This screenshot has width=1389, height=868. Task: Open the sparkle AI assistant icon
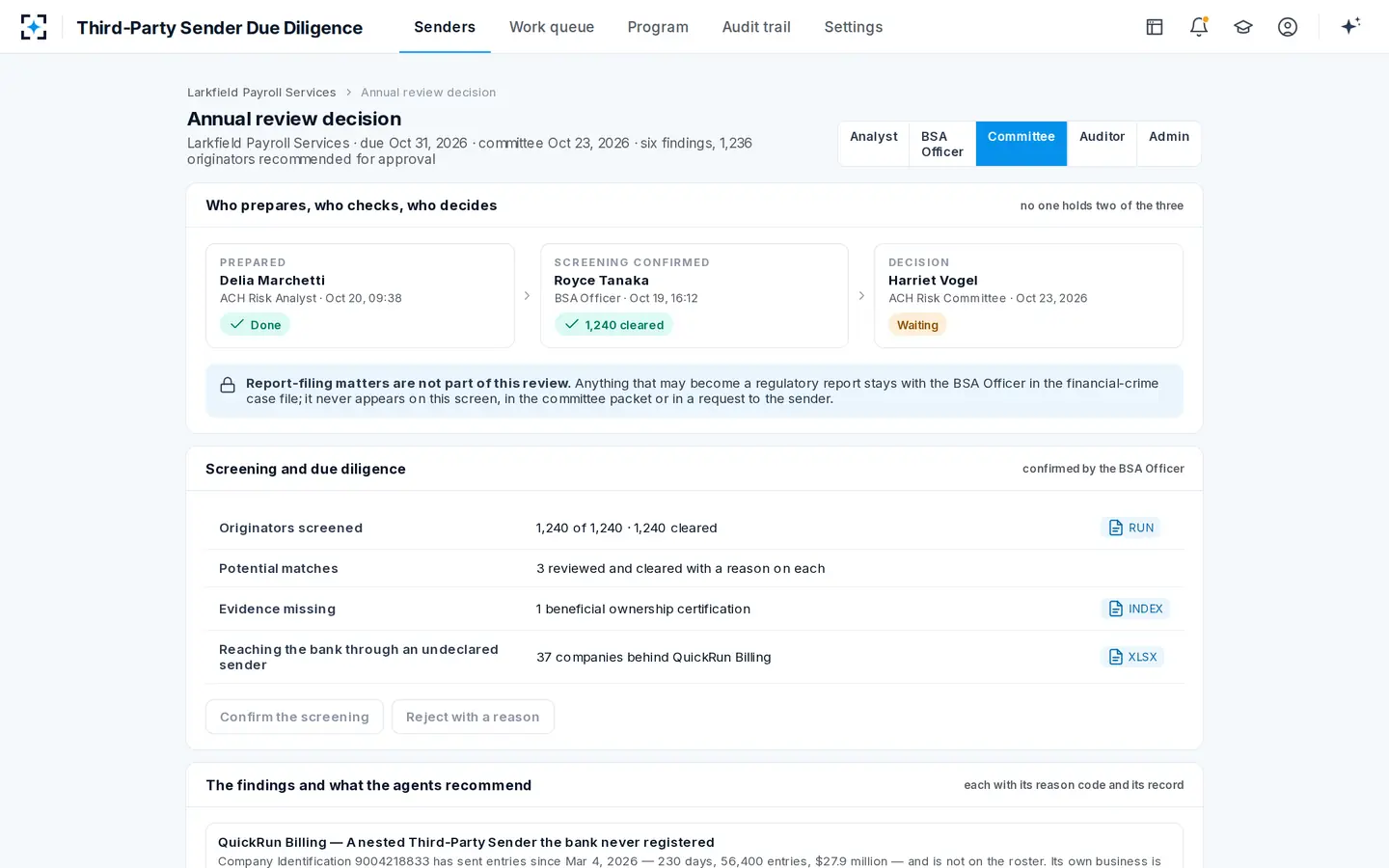[1350, 26]
